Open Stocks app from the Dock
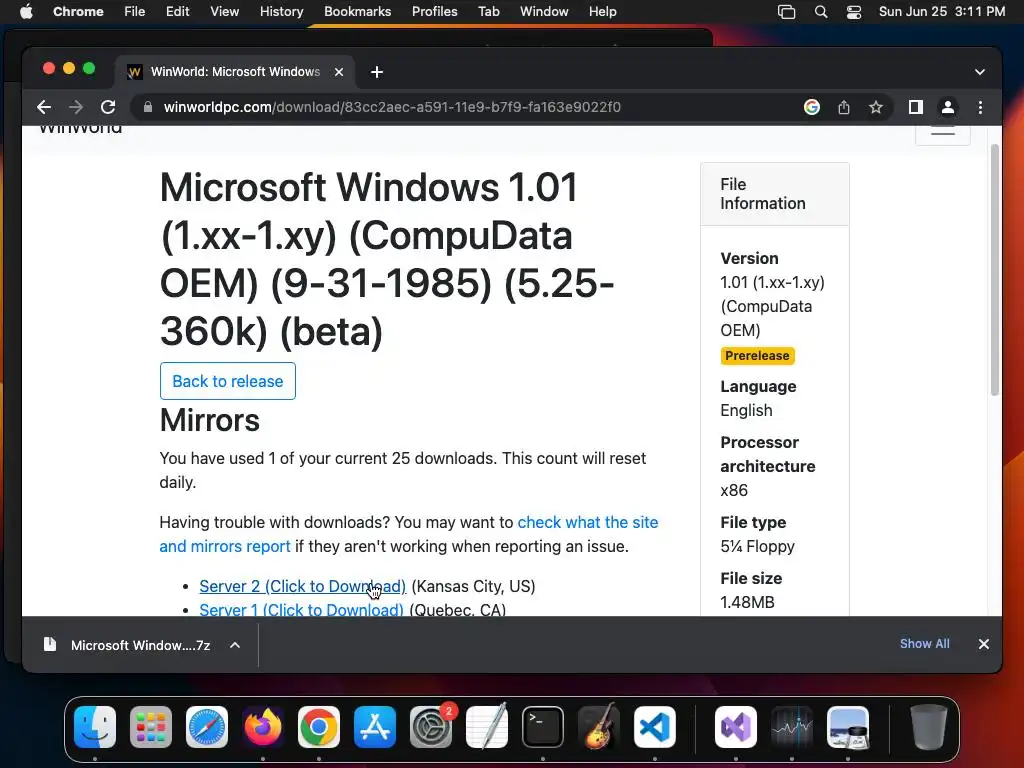 pyautogui.click(x=792, y=727)
